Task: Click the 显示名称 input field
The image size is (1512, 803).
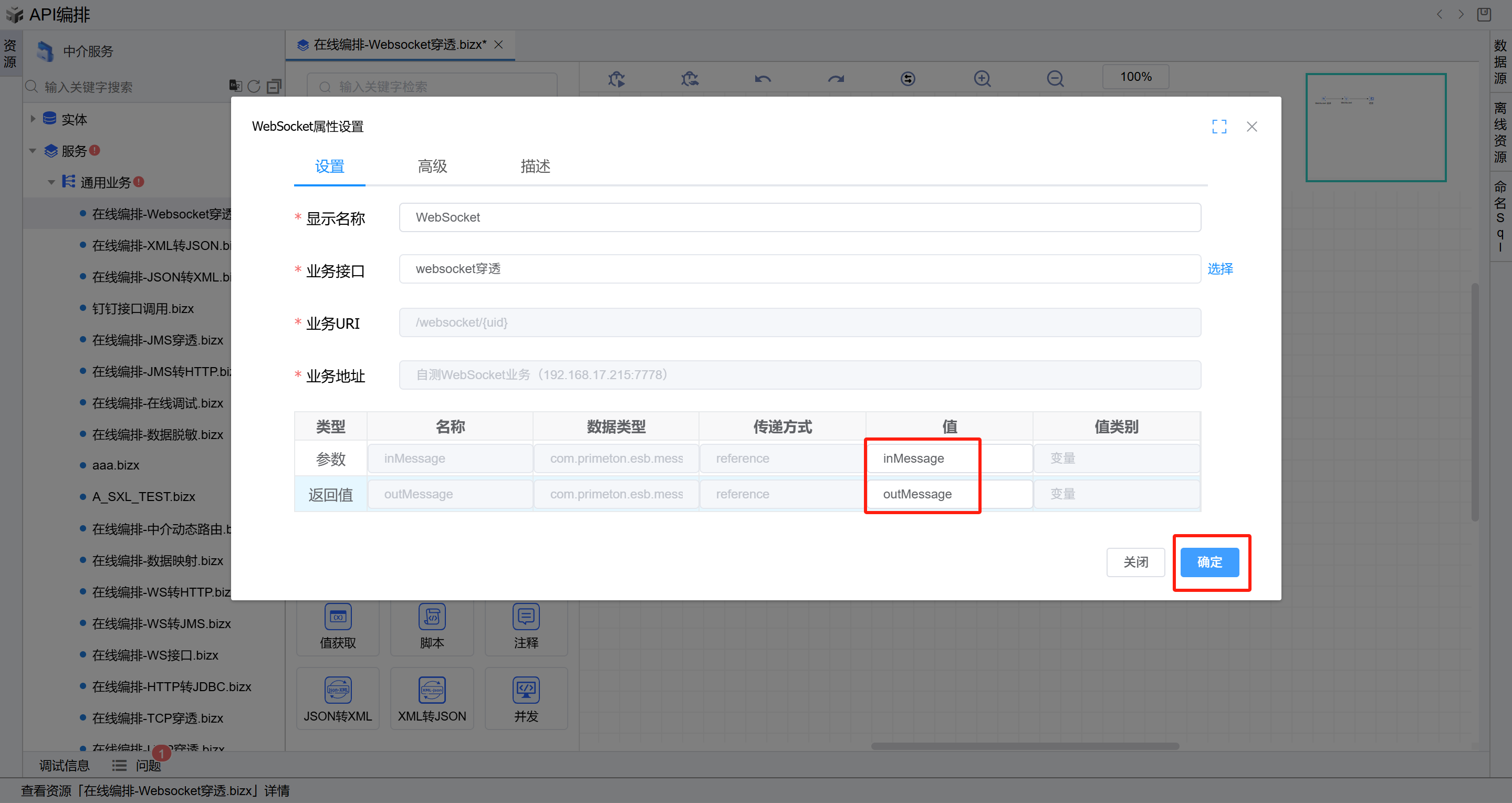Action: (799, 218)
